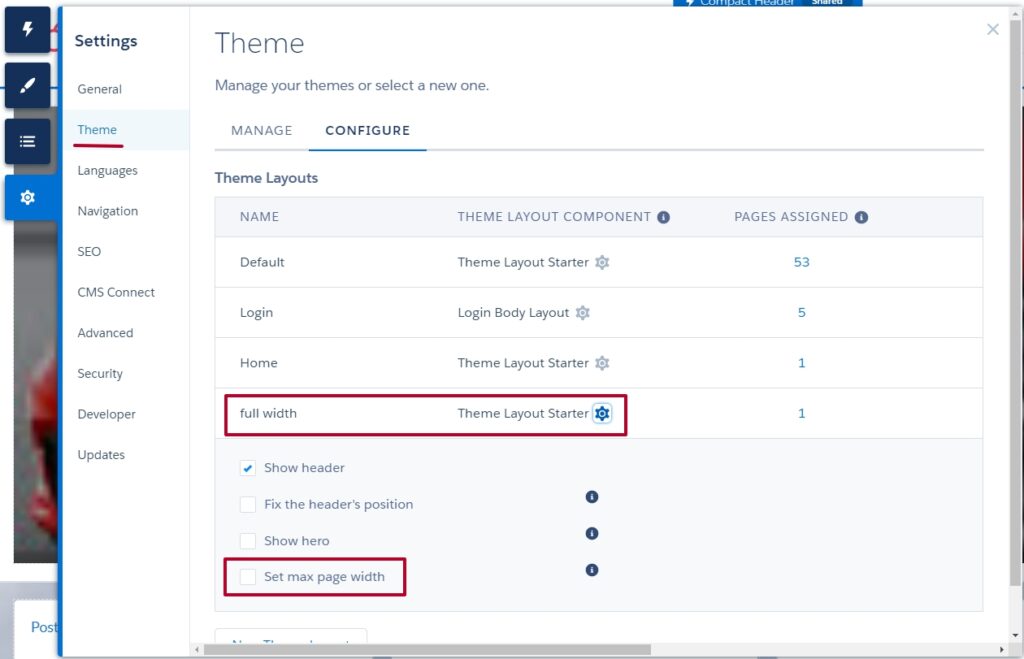Check Set max page width
This screenshot has width=1024, height=659.
click(x=248, y=577)
